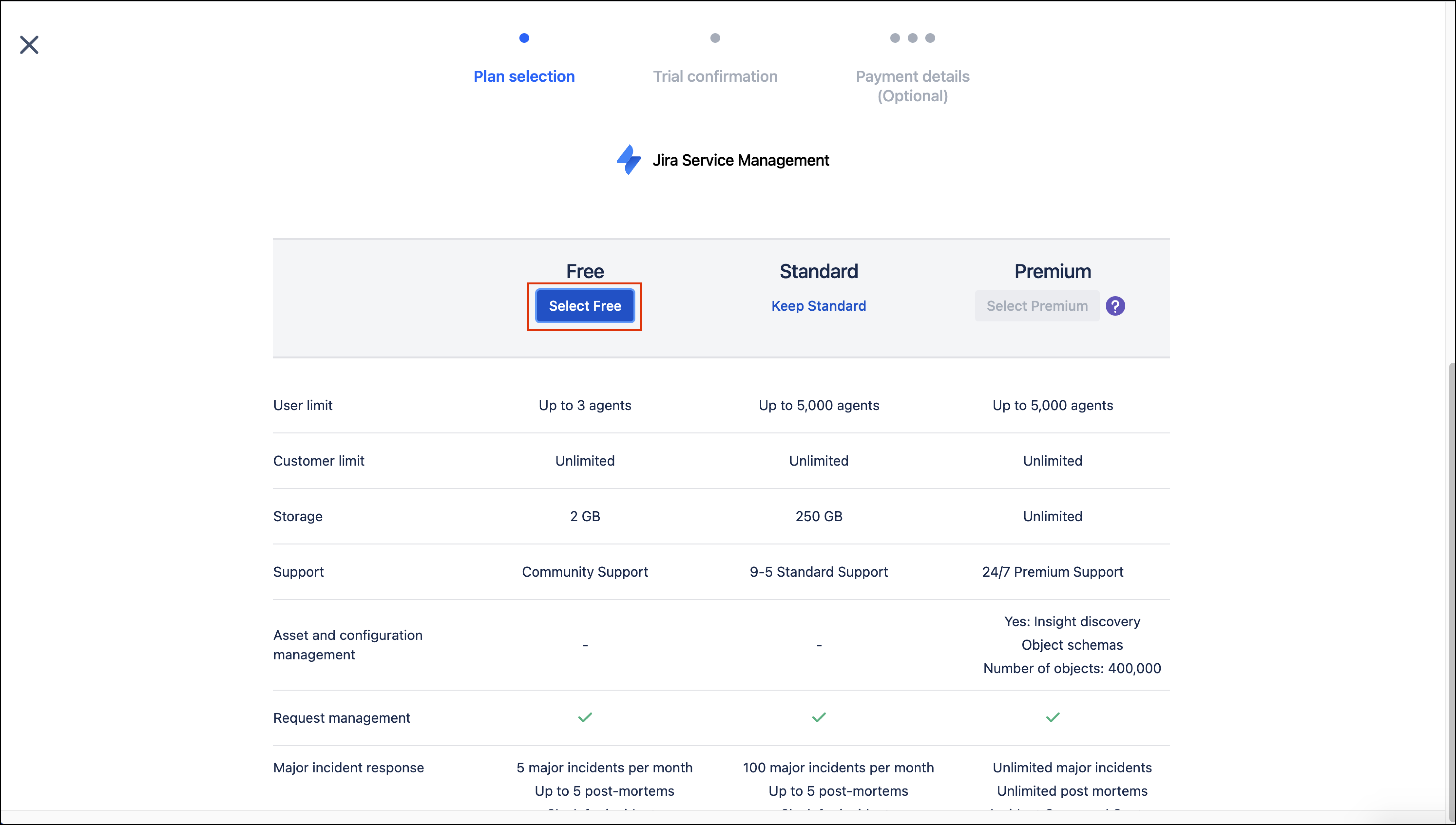1456x825 pixels.
Task: Click the Jira Service Management product title
Action: click(741, 160)
